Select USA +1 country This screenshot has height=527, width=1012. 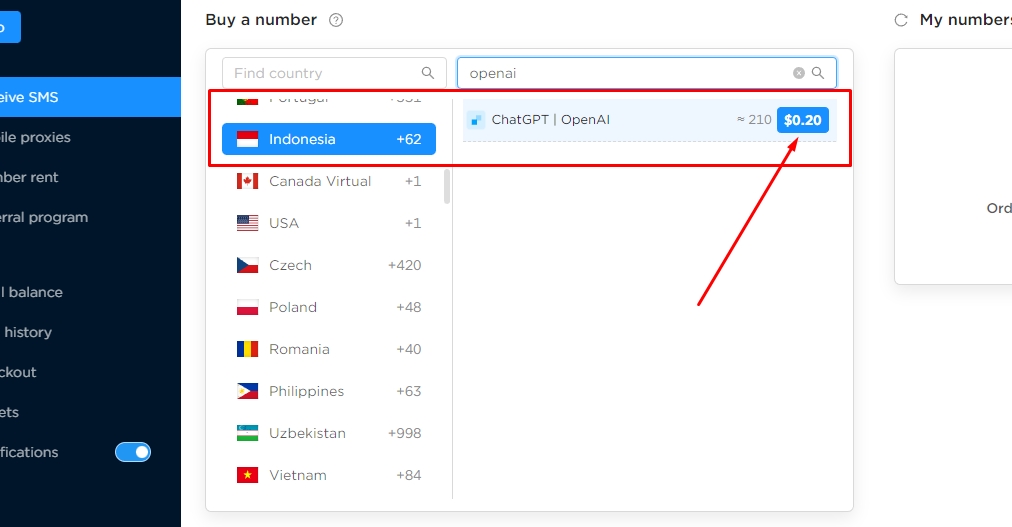[x=329, y=223]
